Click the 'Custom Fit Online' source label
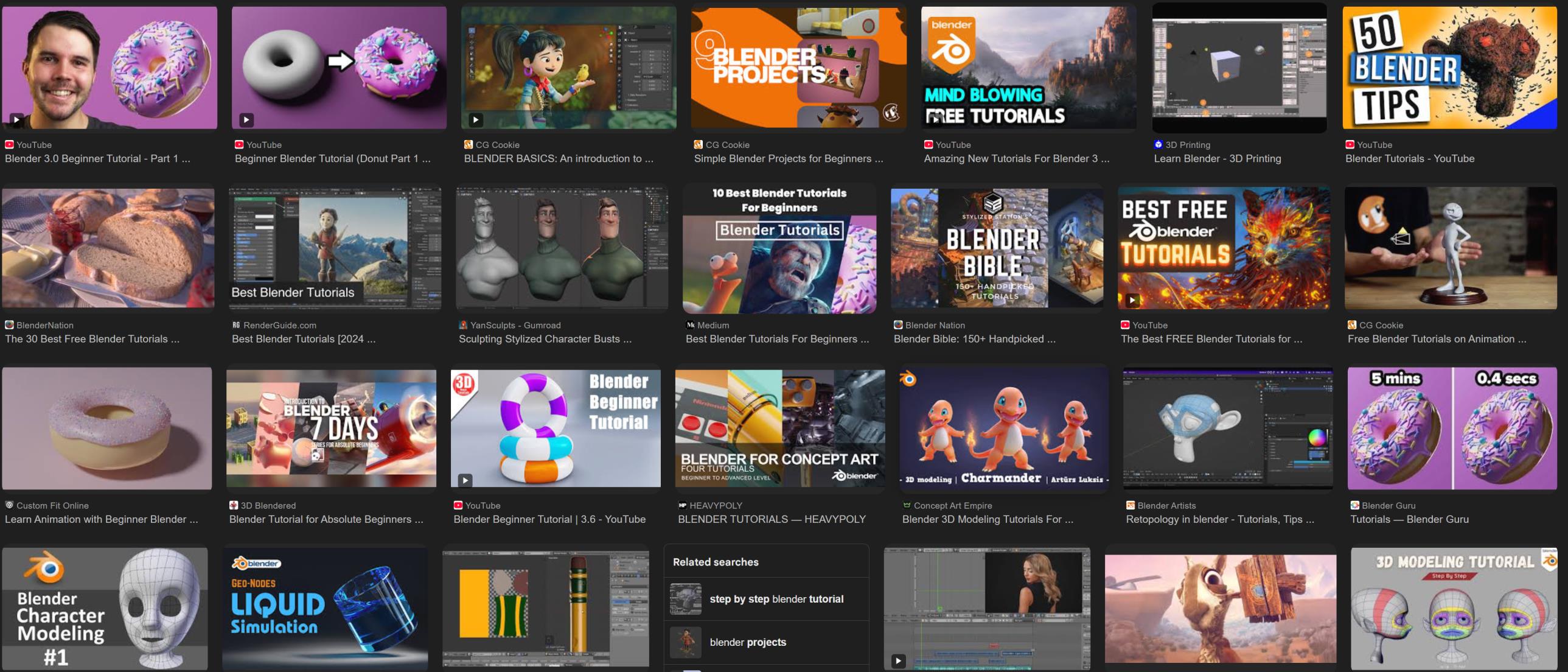Image resolution: width=1568 pixels, height=672 pixels. [52, 505]
